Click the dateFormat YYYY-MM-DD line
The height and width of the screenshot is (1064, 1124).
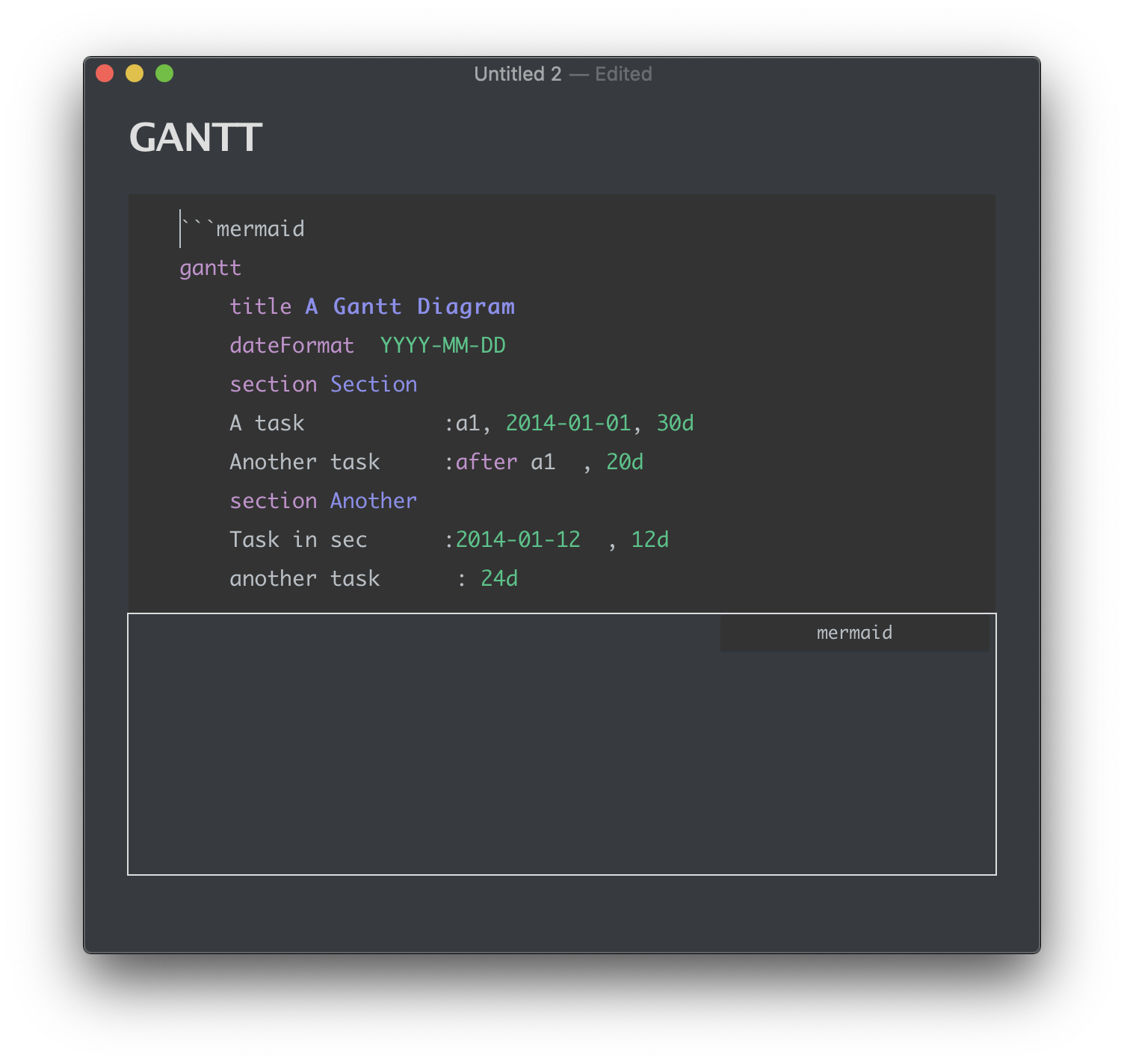[x=368, y=345]
